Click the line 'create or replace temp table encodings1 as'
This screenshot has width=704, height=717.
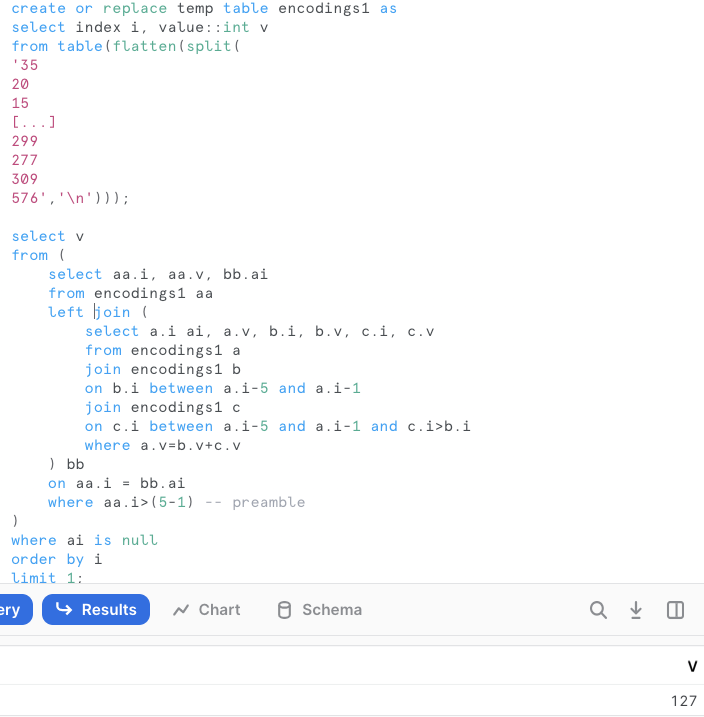point(204,9)
